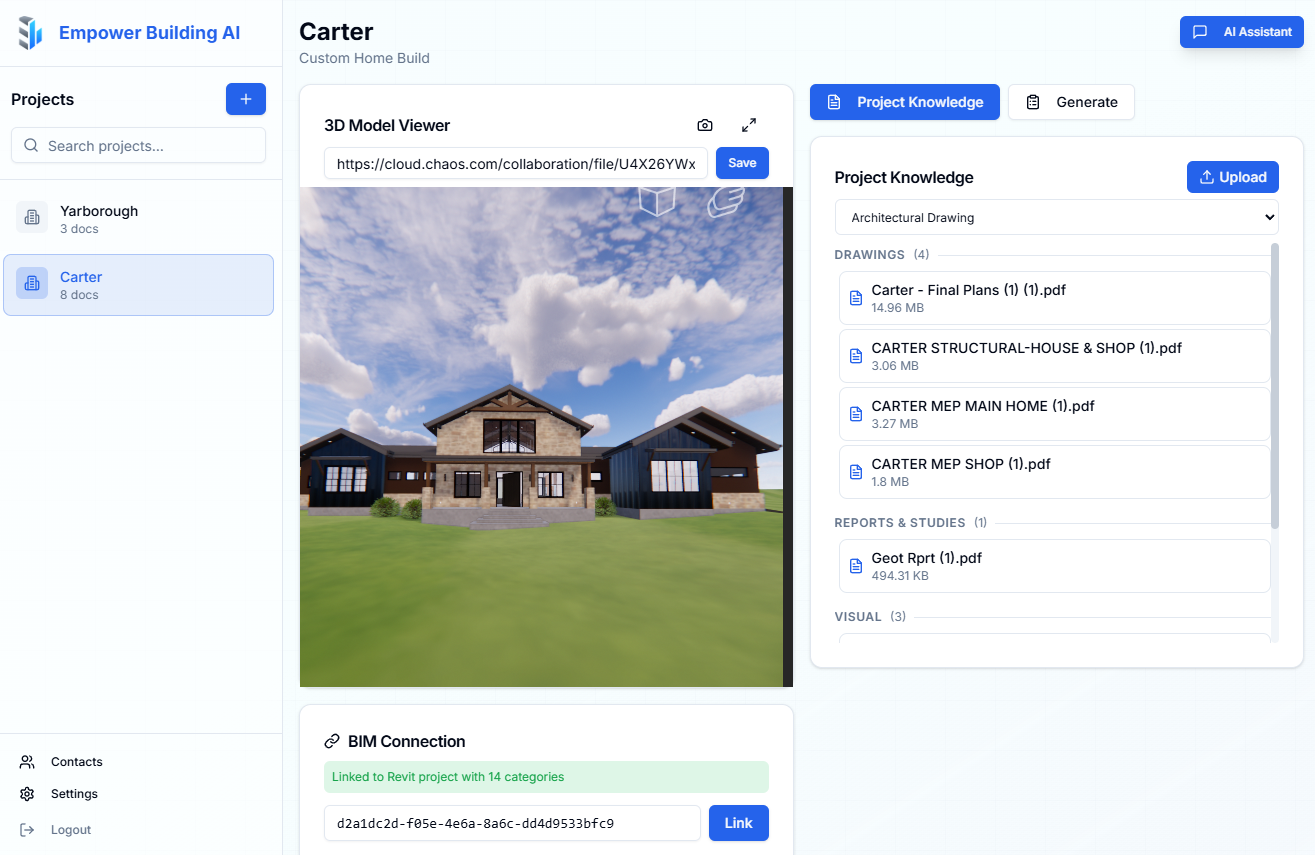Switch to the Project Knowledge tab
Screen dimensions: 1315x855
(904, 101)
